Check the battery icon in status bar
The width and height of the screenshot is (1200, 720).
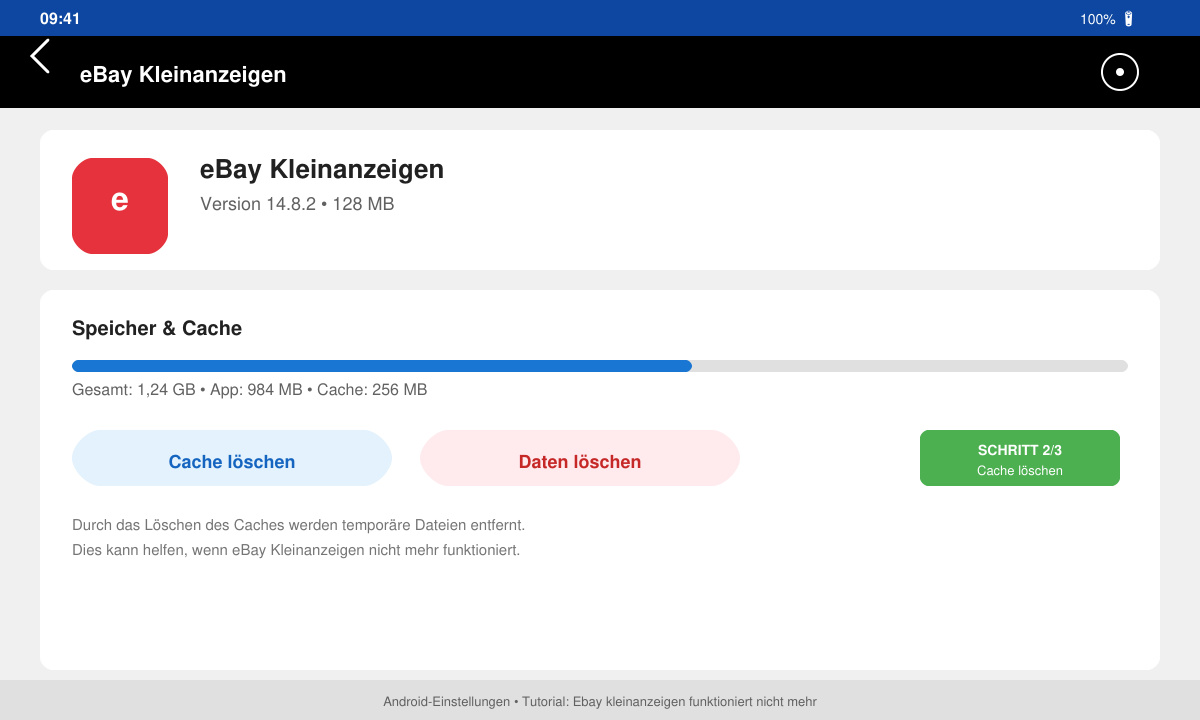(1128, 19)
